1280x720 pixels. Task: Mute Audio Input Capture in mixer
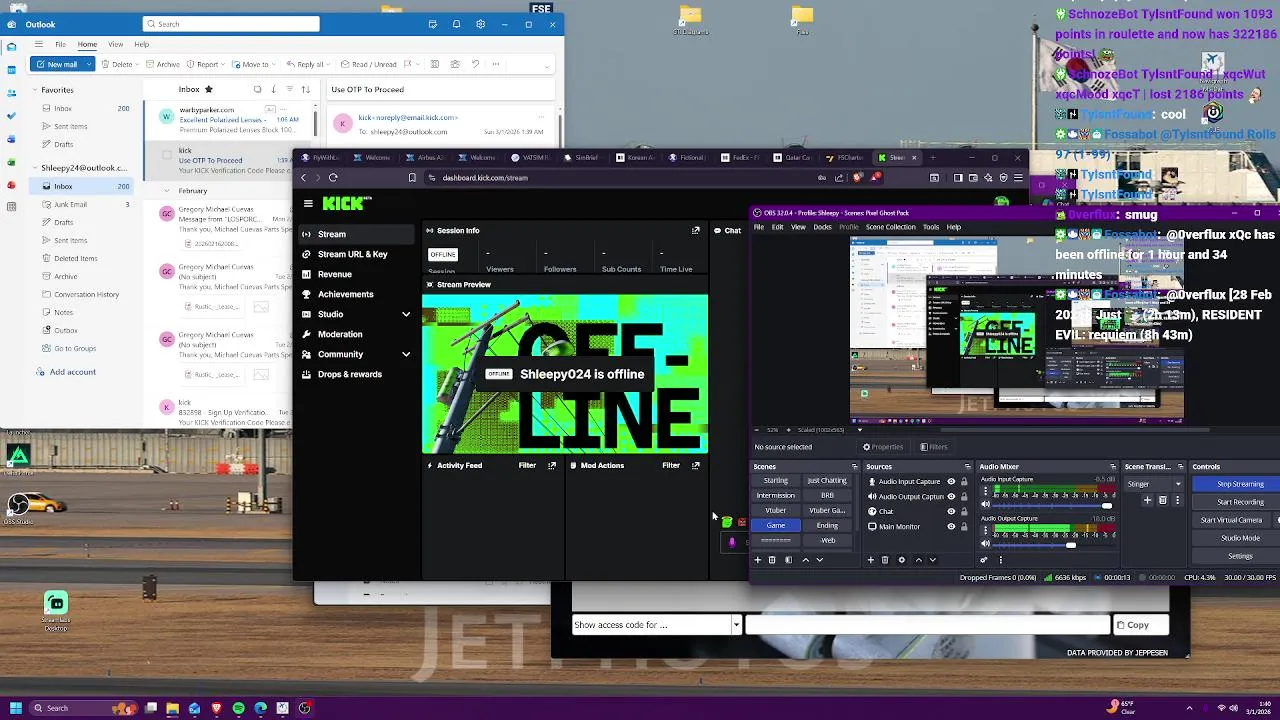coord(985,505)
